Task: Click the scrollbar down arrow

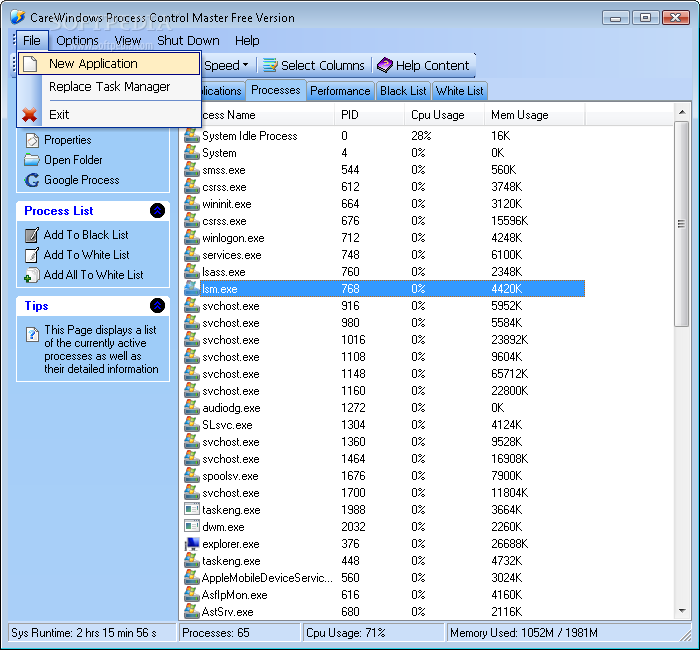Action: pos(682,611)
